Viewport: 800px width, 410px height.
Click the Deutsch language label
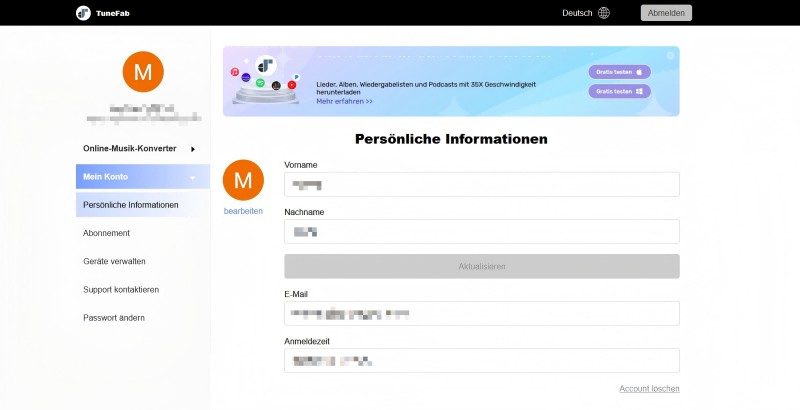pos(577,13)
